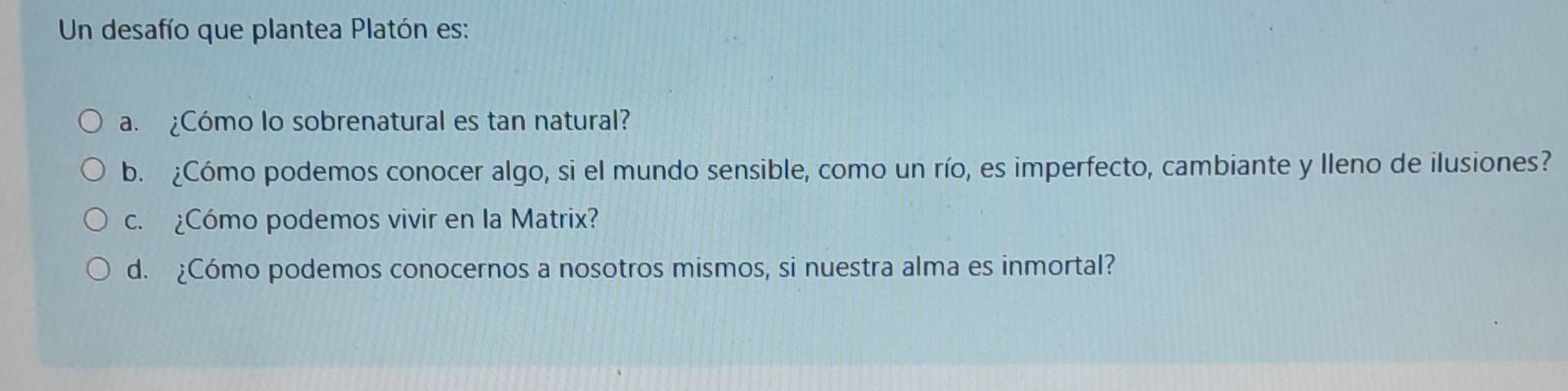The width and height of the screenshot is (1568, 391).
Task: Click the letter label 'b.'
Action: tap(132, 172)
